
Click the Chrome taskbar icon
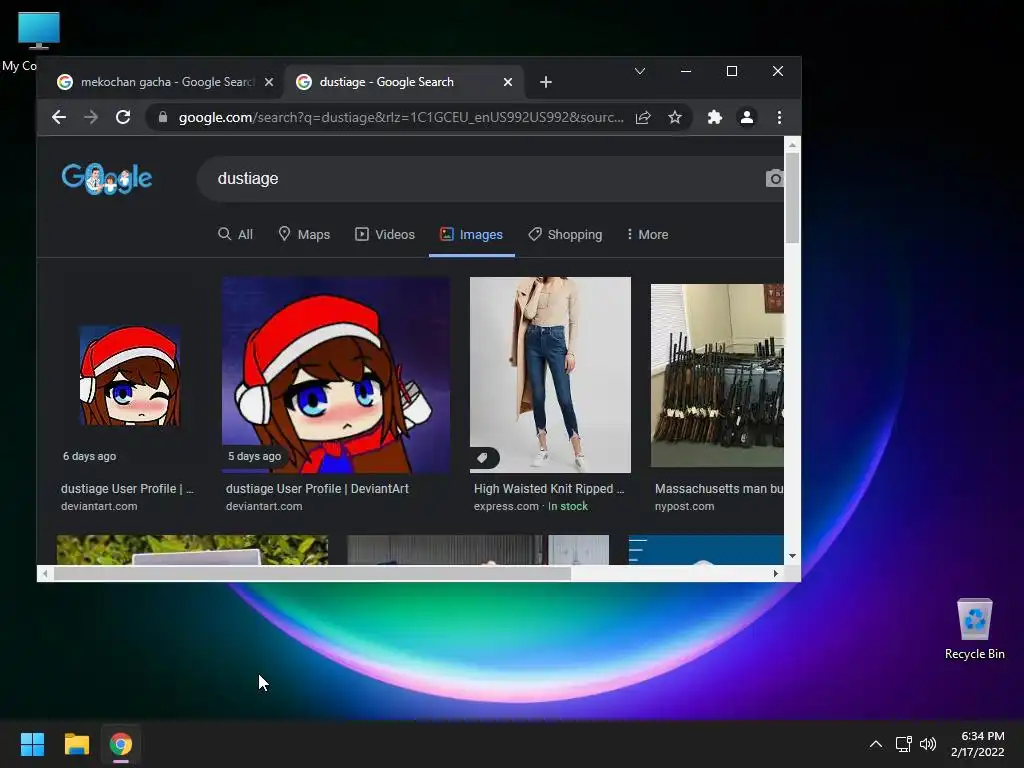(121, 744)
